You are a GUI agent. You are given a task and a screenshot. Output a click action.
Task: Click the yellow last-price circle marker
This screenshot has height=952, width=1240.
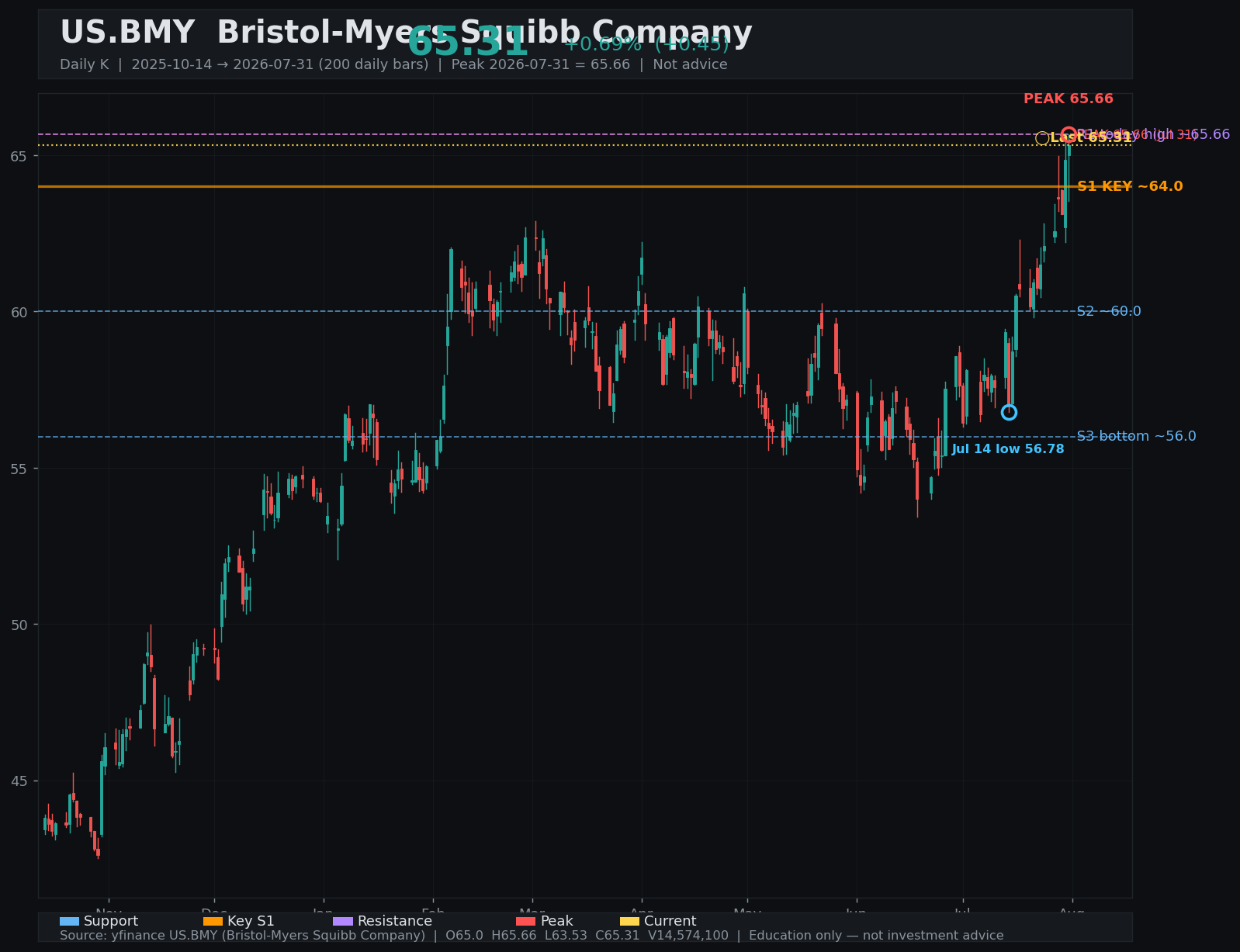click(1042, 138)
